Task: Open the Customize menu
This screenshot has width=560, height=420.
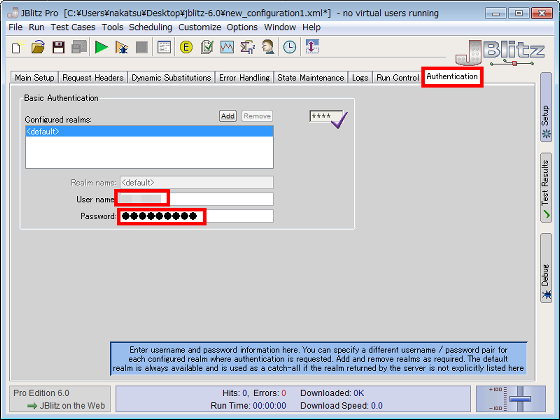Action: pos(199,27)
